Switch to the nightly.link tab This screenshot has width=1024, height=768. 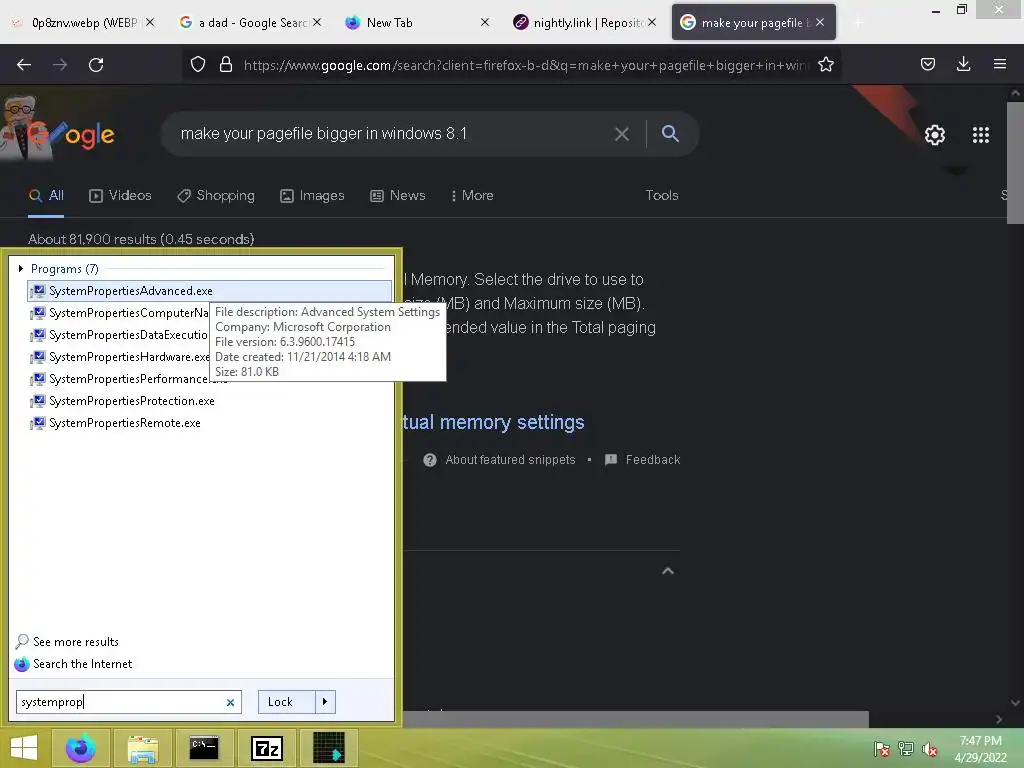pyautogui.click(x=586, y=23)
